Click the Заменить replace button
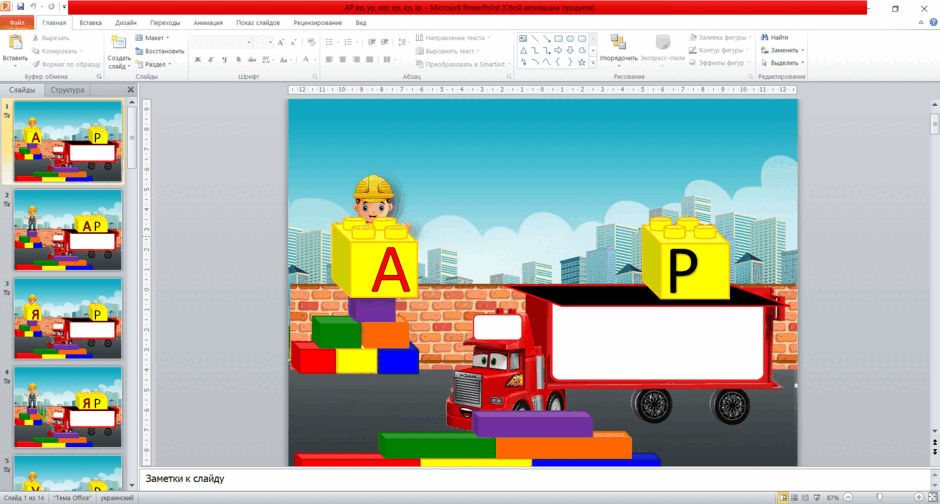Image resolution: width=940 pixels, height=504 pixels. 782,50
